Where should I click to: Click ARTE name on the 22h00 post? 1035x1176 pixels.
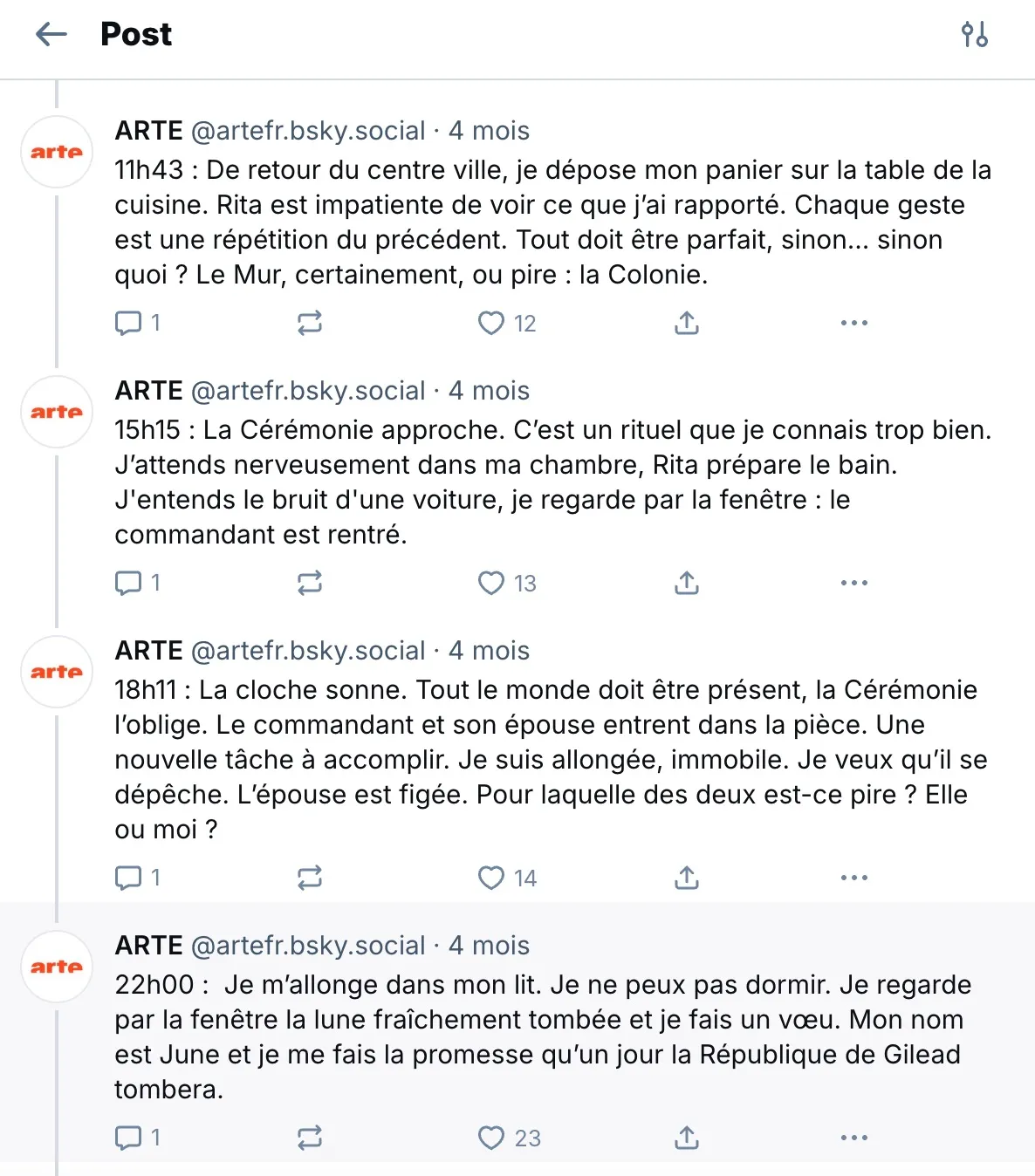click(x=148, y=946)
